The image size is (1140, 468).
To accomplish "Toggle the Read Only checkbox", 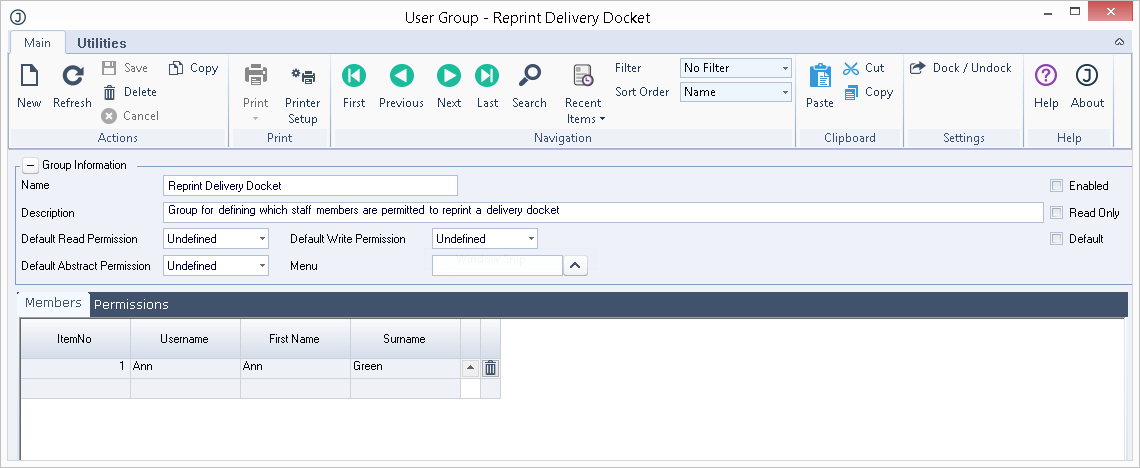I will (x=1056, y=213).
